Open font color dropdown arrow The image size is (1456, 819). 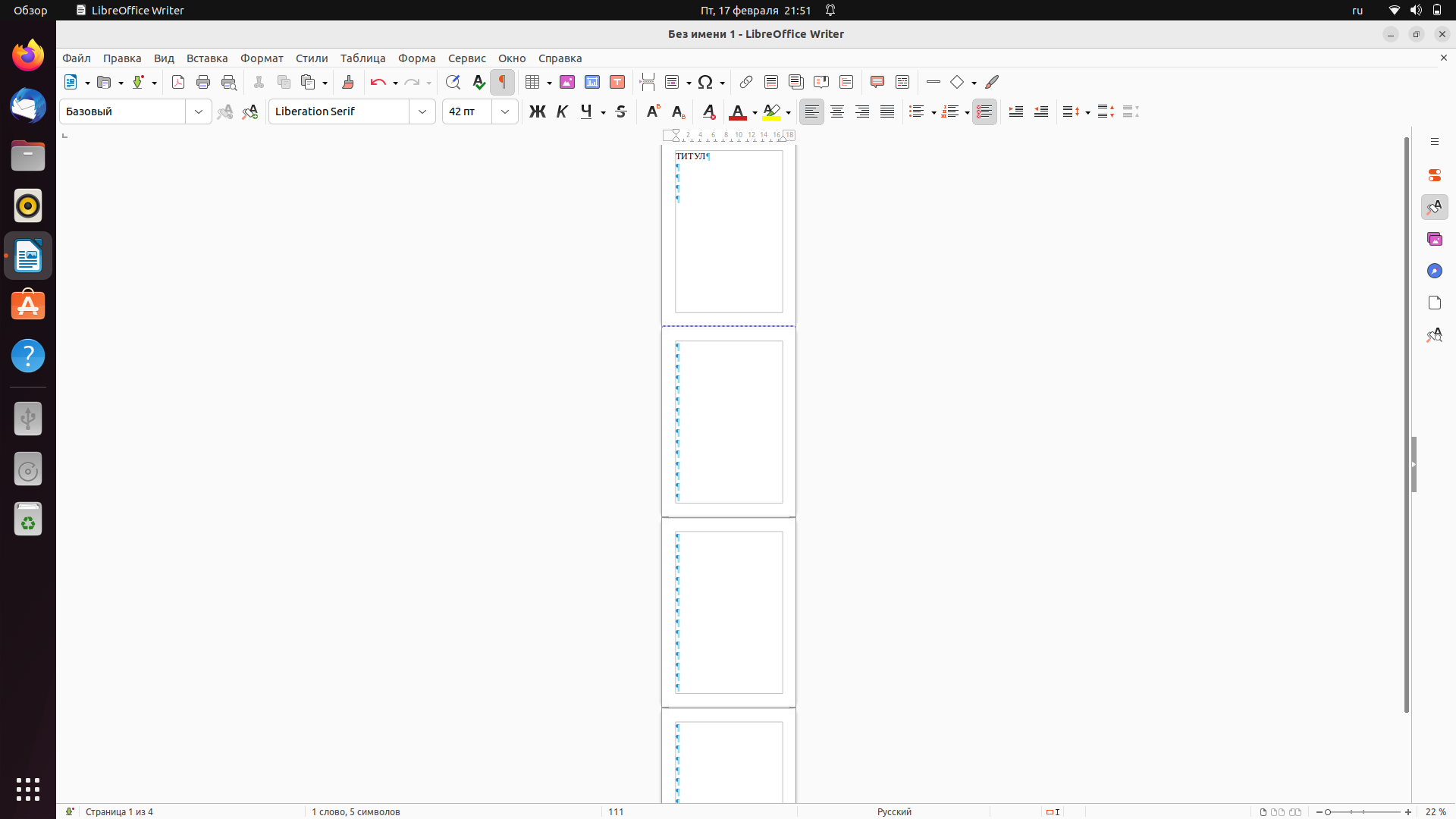coord(755,112)
